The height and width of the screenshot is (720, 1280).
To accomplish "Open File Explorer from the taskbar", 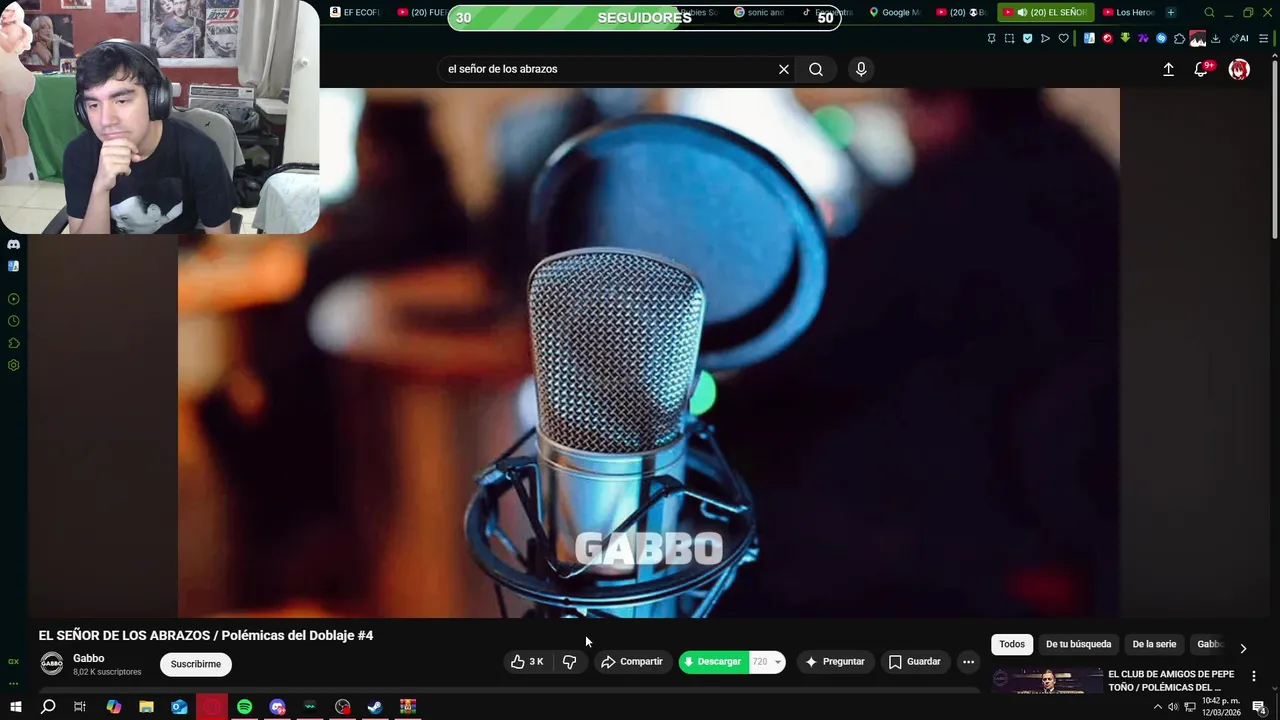I will pos(146,707).
